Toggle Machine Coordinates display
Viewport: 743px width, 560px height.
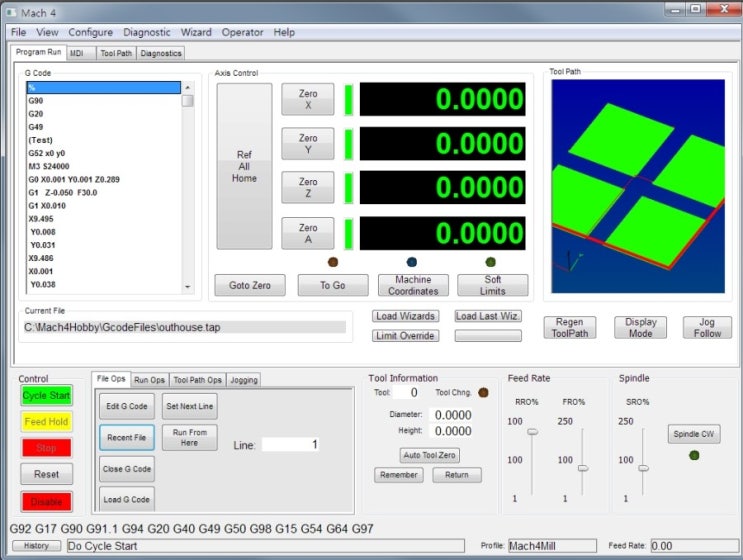point(413,285)
